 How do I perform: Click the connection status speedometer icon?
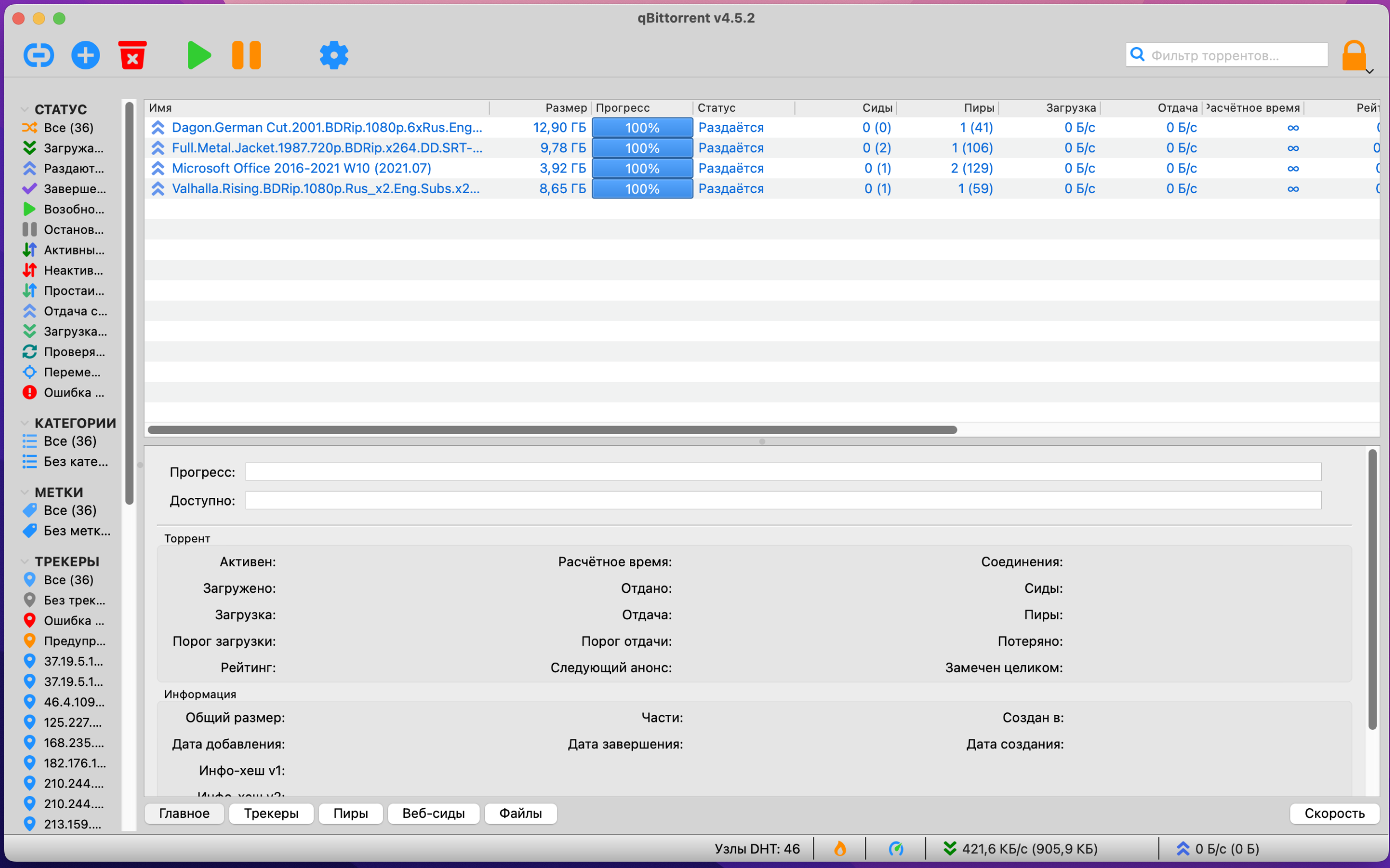[x=897, y=848]
